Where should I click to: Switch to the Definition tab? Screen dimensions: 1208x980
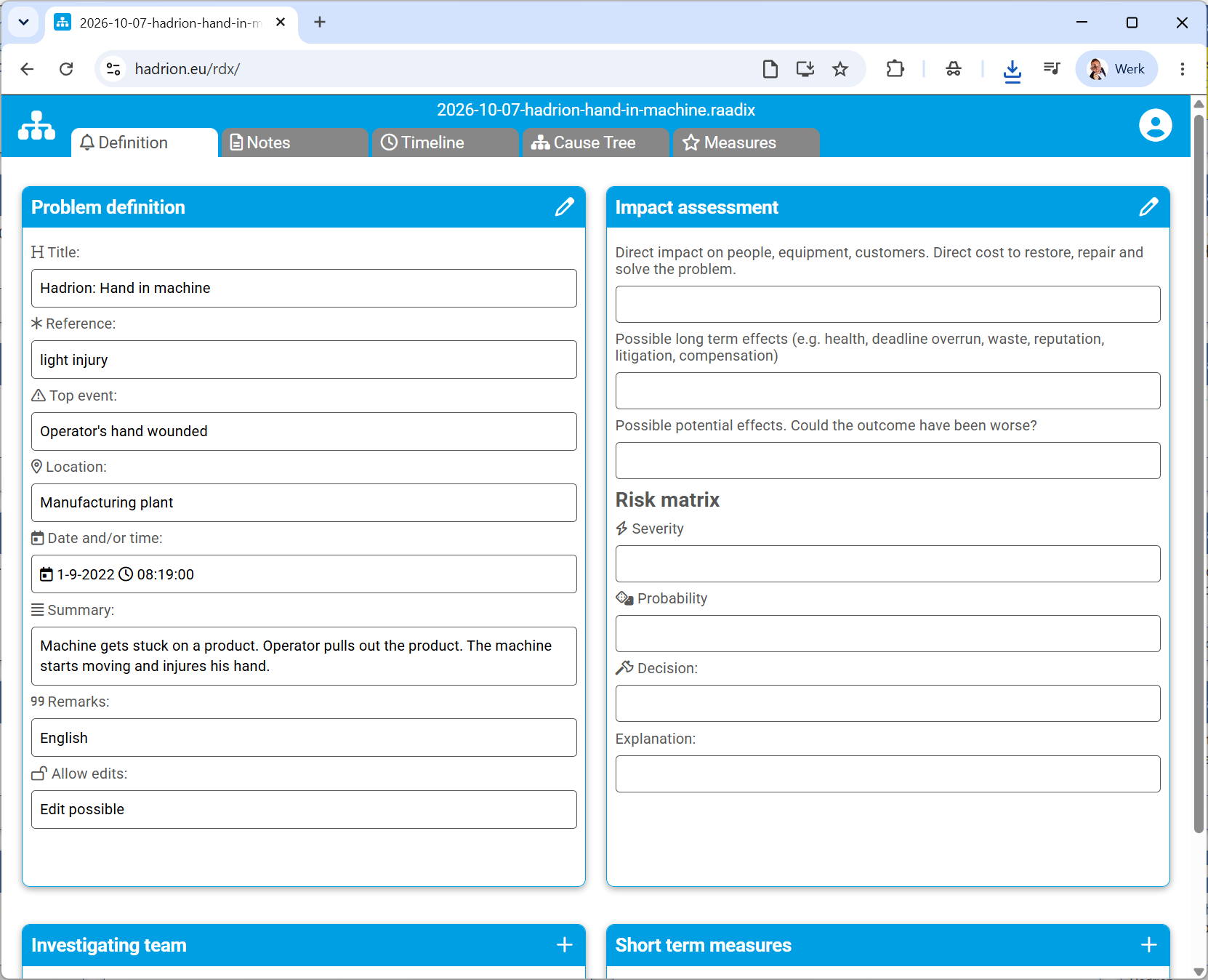click(144, 142)
